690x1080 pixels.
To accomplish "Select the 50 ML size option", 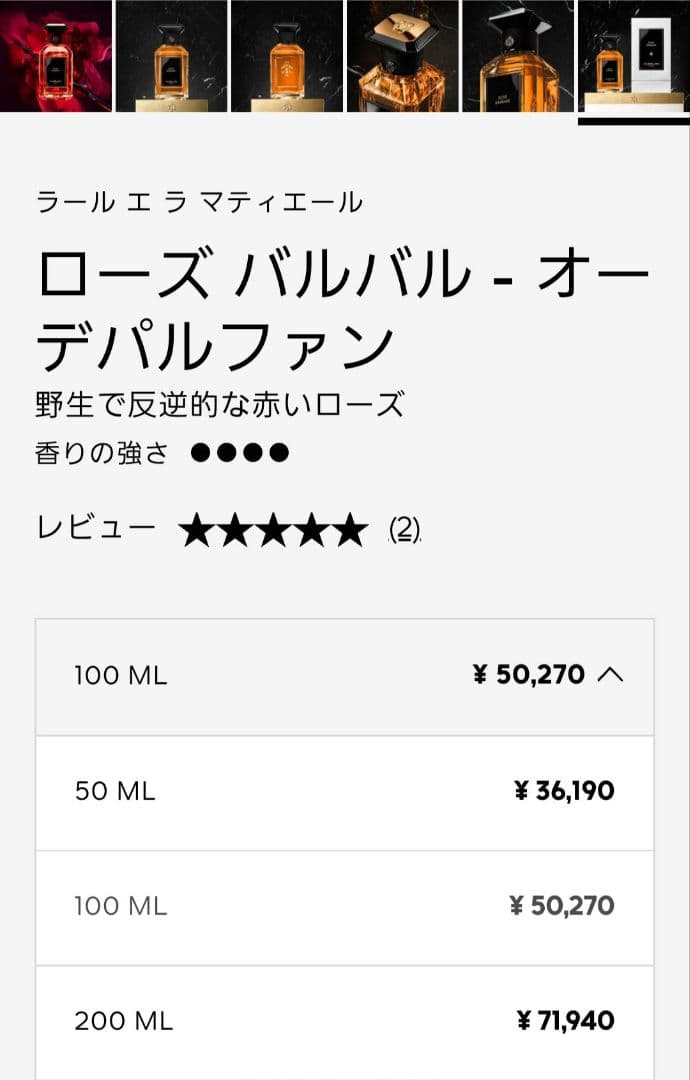I will coord(345,792).
